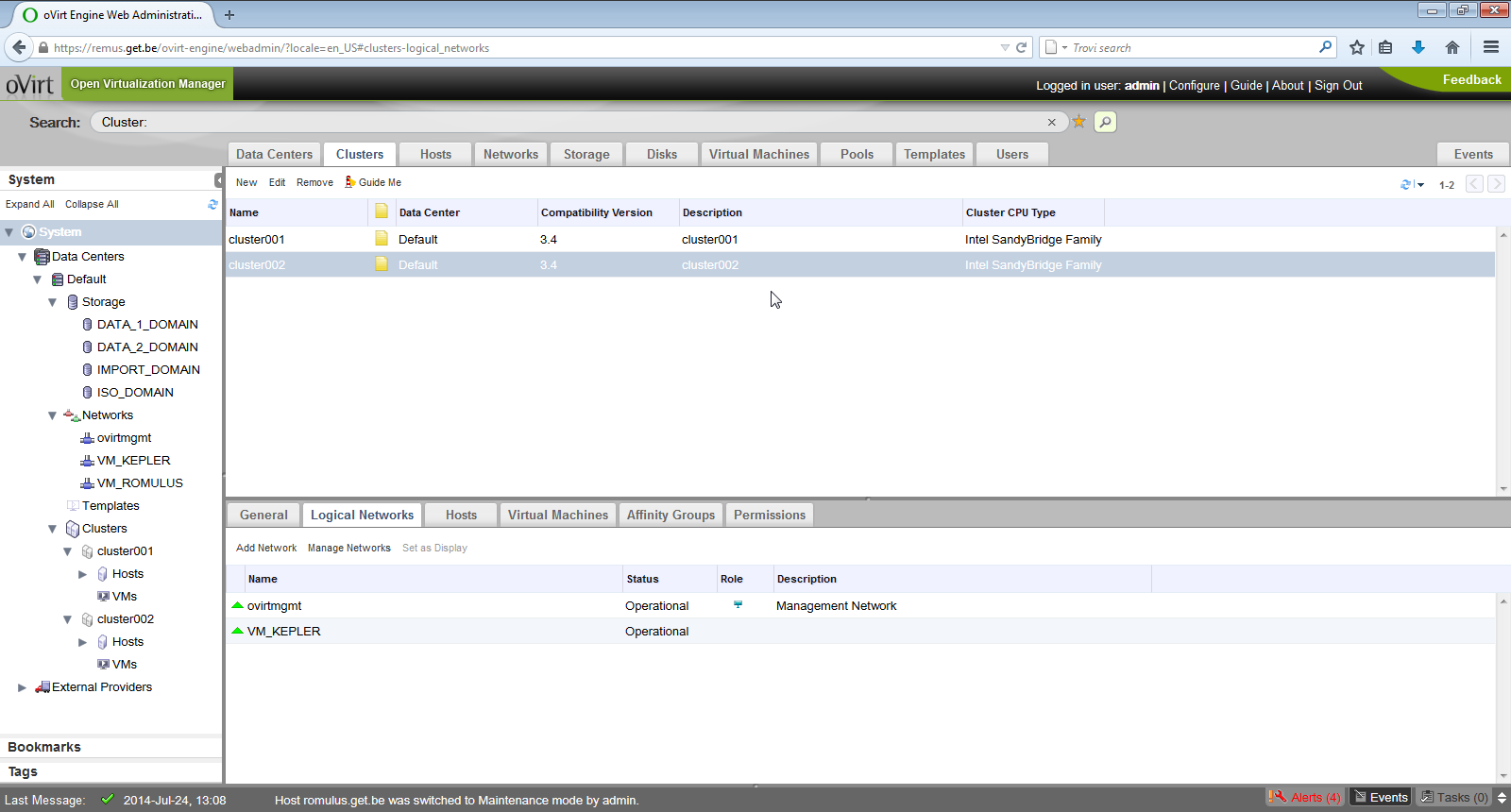Screen dimensions: 1511x812
Task: Switch to the Virtual Machines main tab
Action: (758, 154)
